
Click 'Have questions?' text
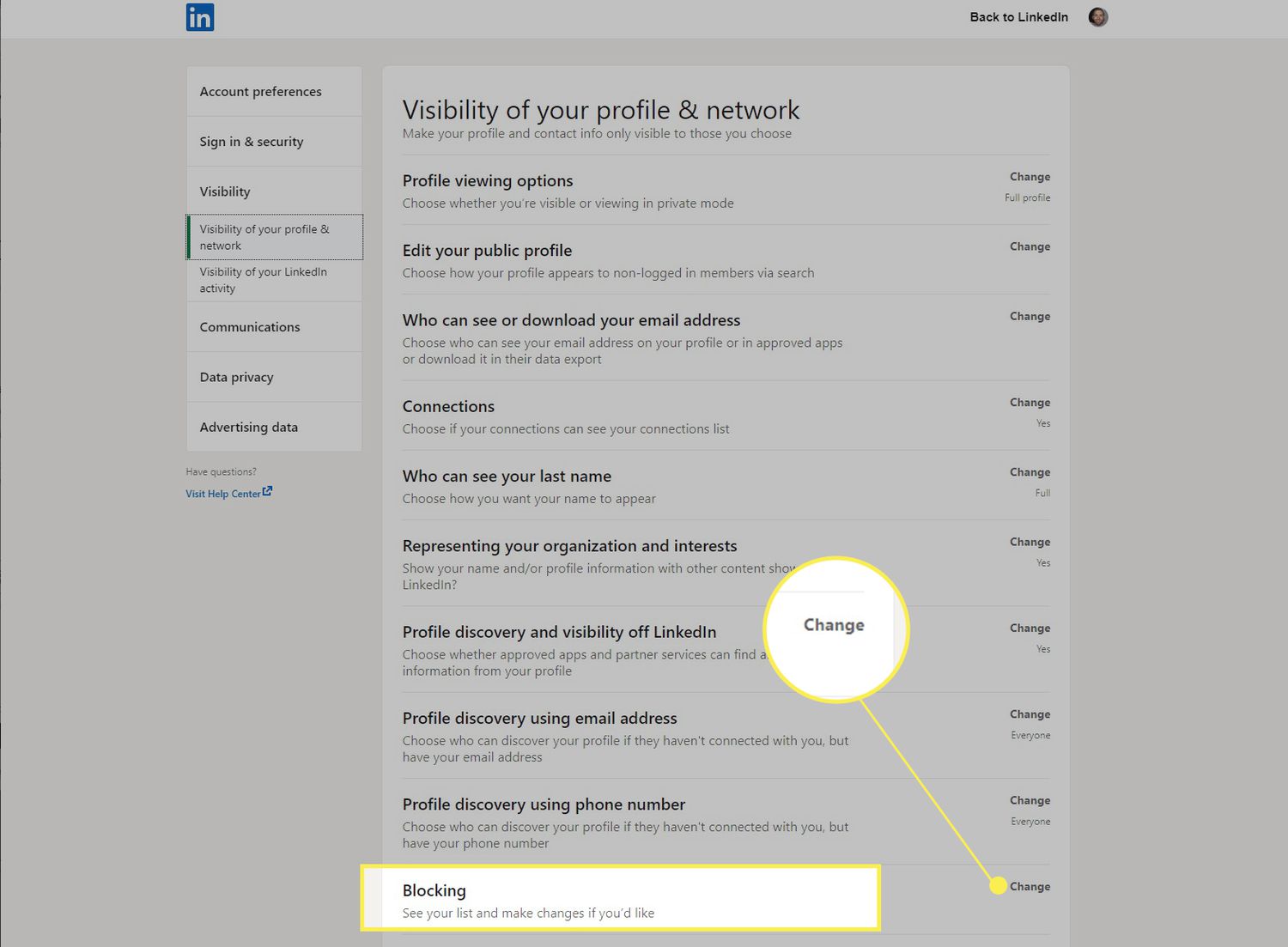(x=221, y=471)
